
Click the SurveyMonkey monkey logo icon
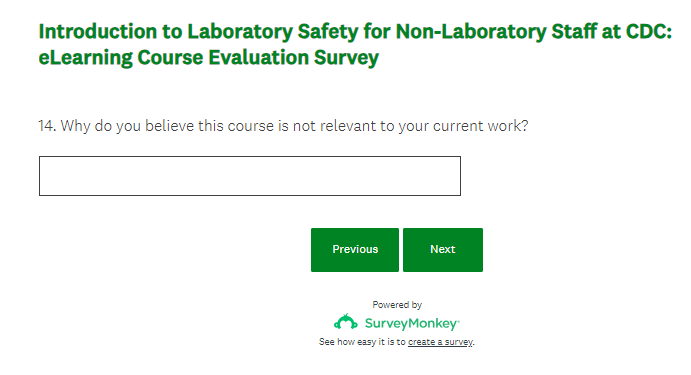tap(346, 322)
